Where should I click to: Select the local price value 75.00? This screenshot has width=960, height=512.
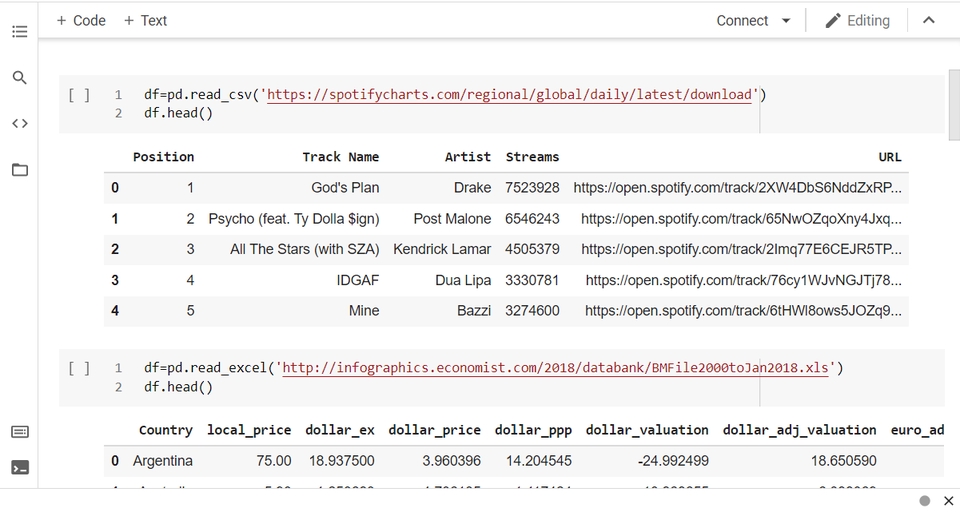tap(274, 461)
